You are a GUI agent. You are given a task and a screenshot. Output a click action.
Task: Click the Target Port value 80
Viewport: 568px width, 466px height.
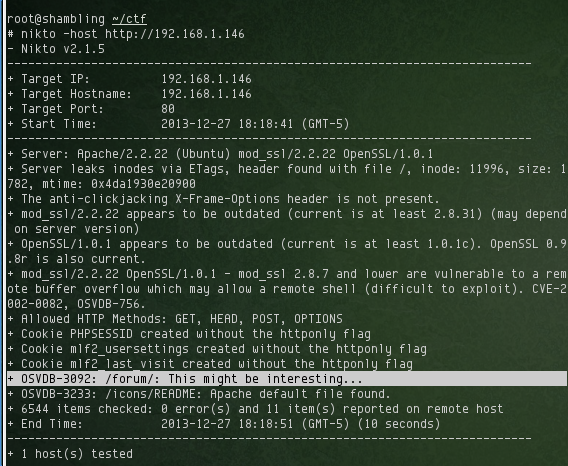[x=168, y=109]
